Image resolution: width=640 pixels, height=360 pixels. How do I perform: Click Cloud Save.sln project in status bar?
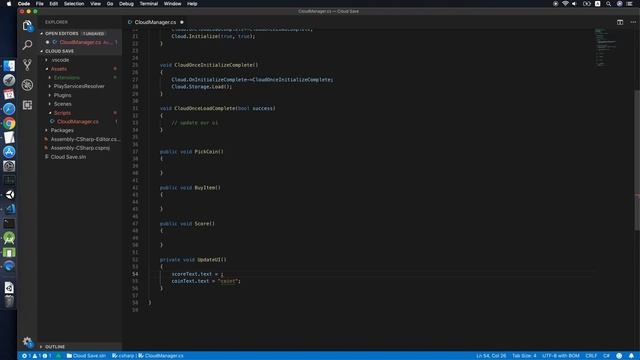tap(86, 356)
